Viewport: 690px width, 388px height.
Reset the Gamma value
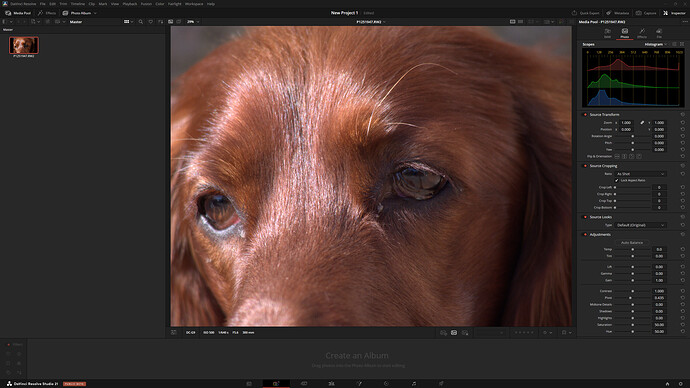(683, 274)
